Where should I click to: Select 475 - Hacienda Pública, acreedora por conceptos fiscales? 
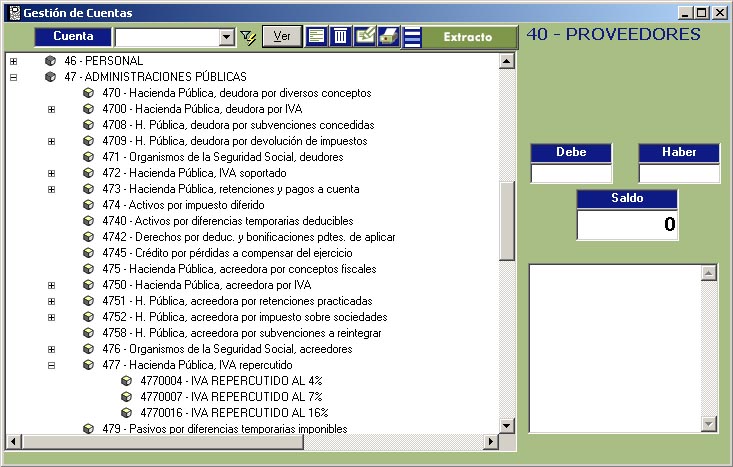tap(239, 269)
